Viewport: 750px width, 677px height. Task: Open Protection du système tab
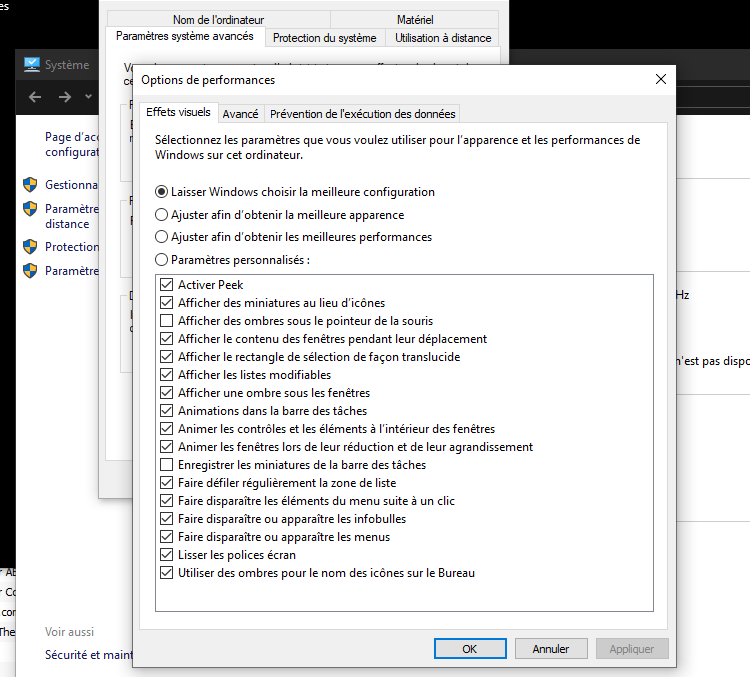click(325, 38)
